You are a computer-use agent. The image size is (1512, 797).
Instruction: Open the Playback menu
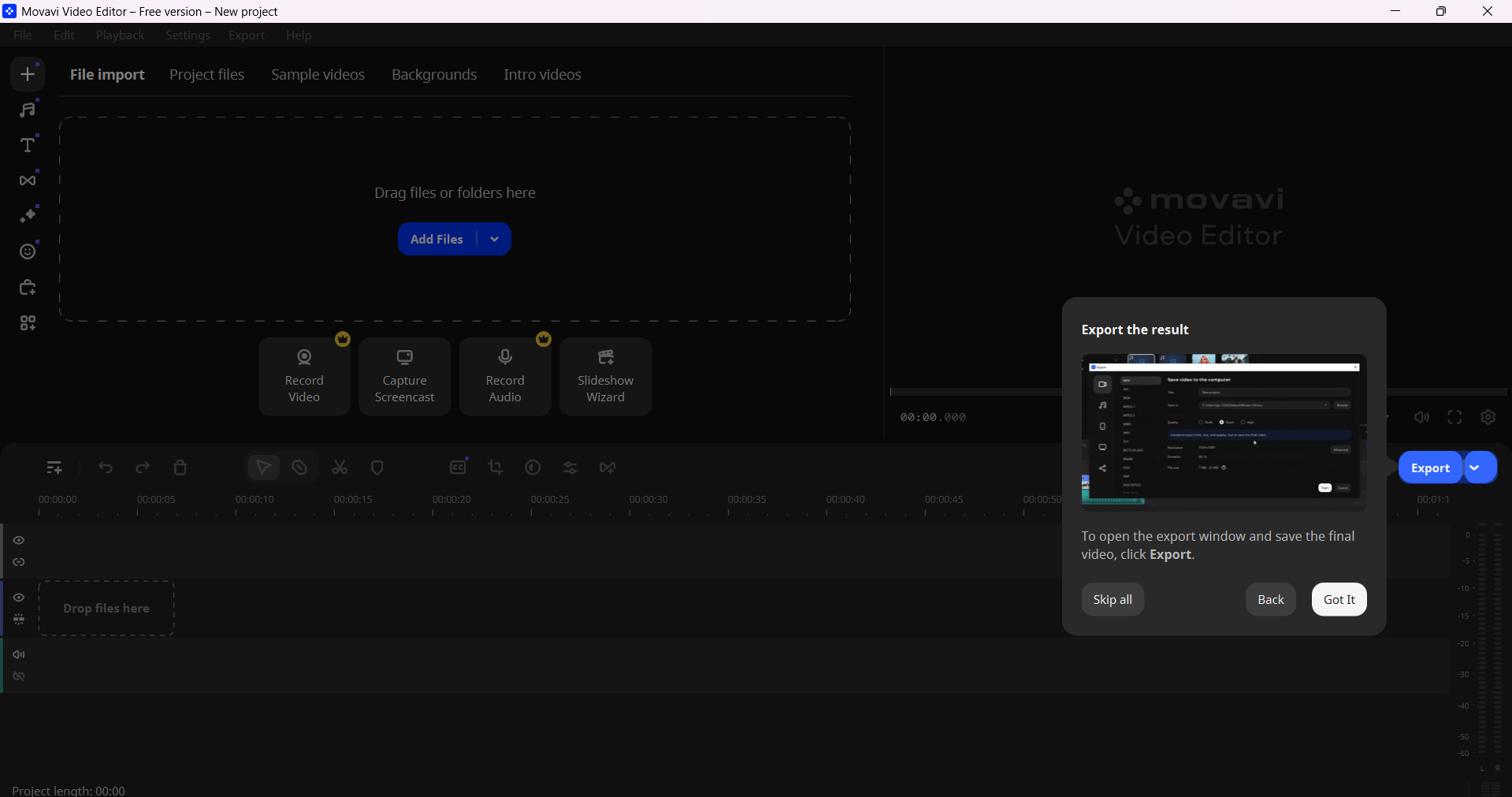[x=120, y=35]
